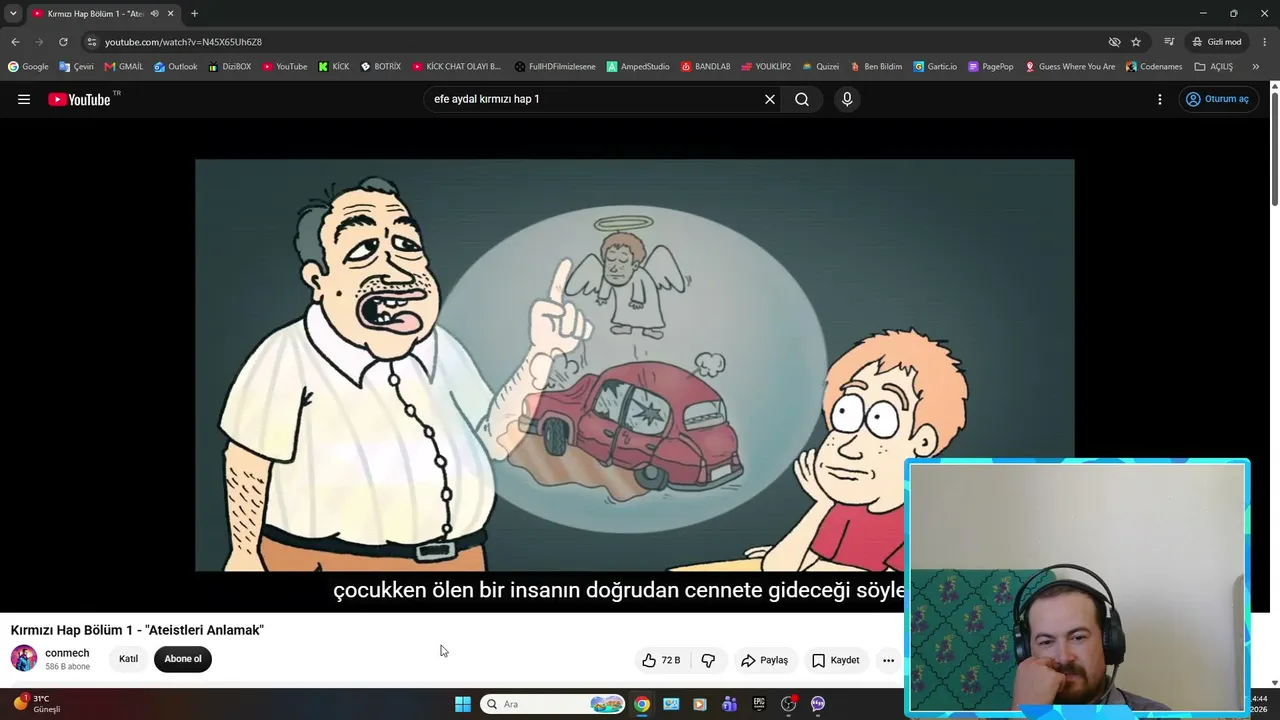Image resolution: width=1280 pixels, height=720 pixels.
Task: Select the Kırmızı Hap Bölüm 1 tab
Action: point(95,13)
